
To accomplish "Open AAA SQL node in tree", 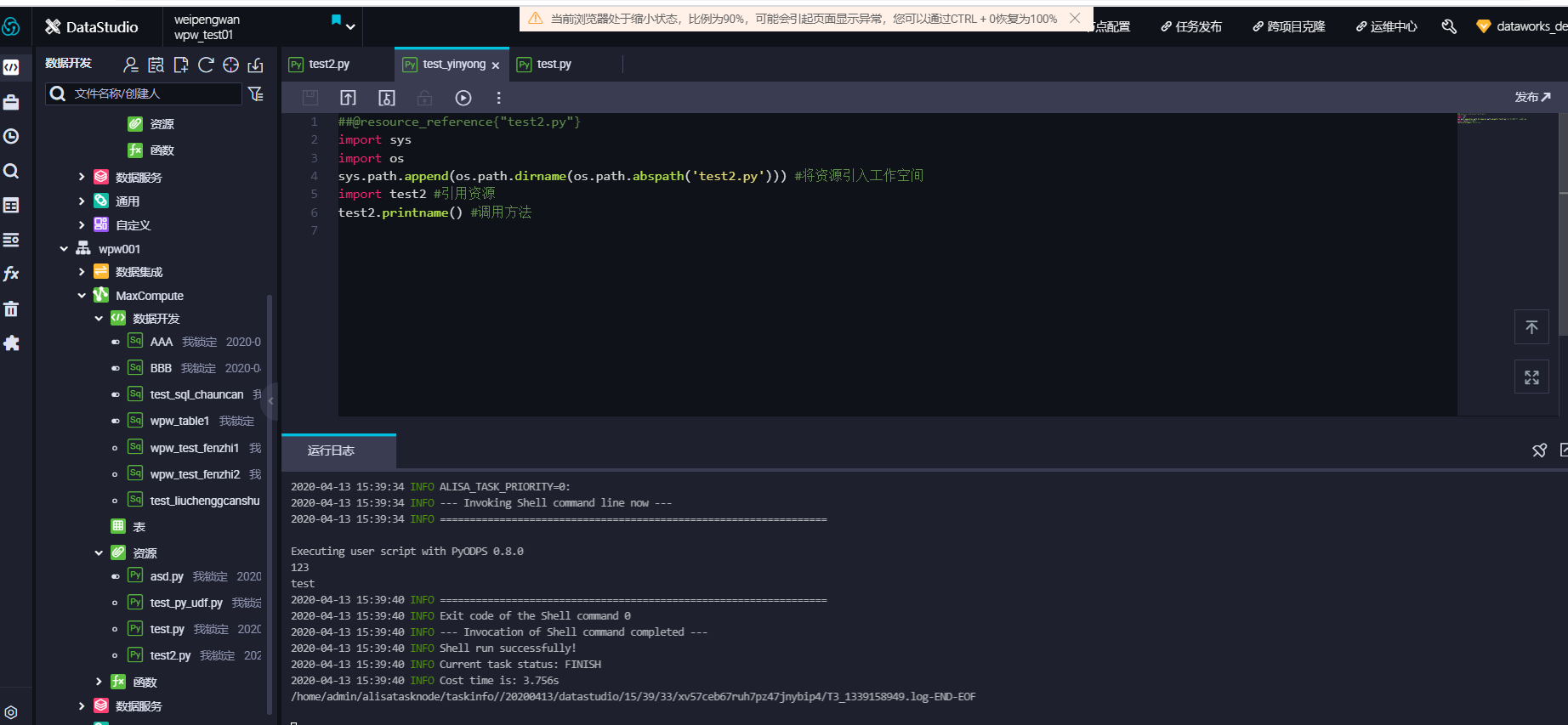I will pos(161,342).
